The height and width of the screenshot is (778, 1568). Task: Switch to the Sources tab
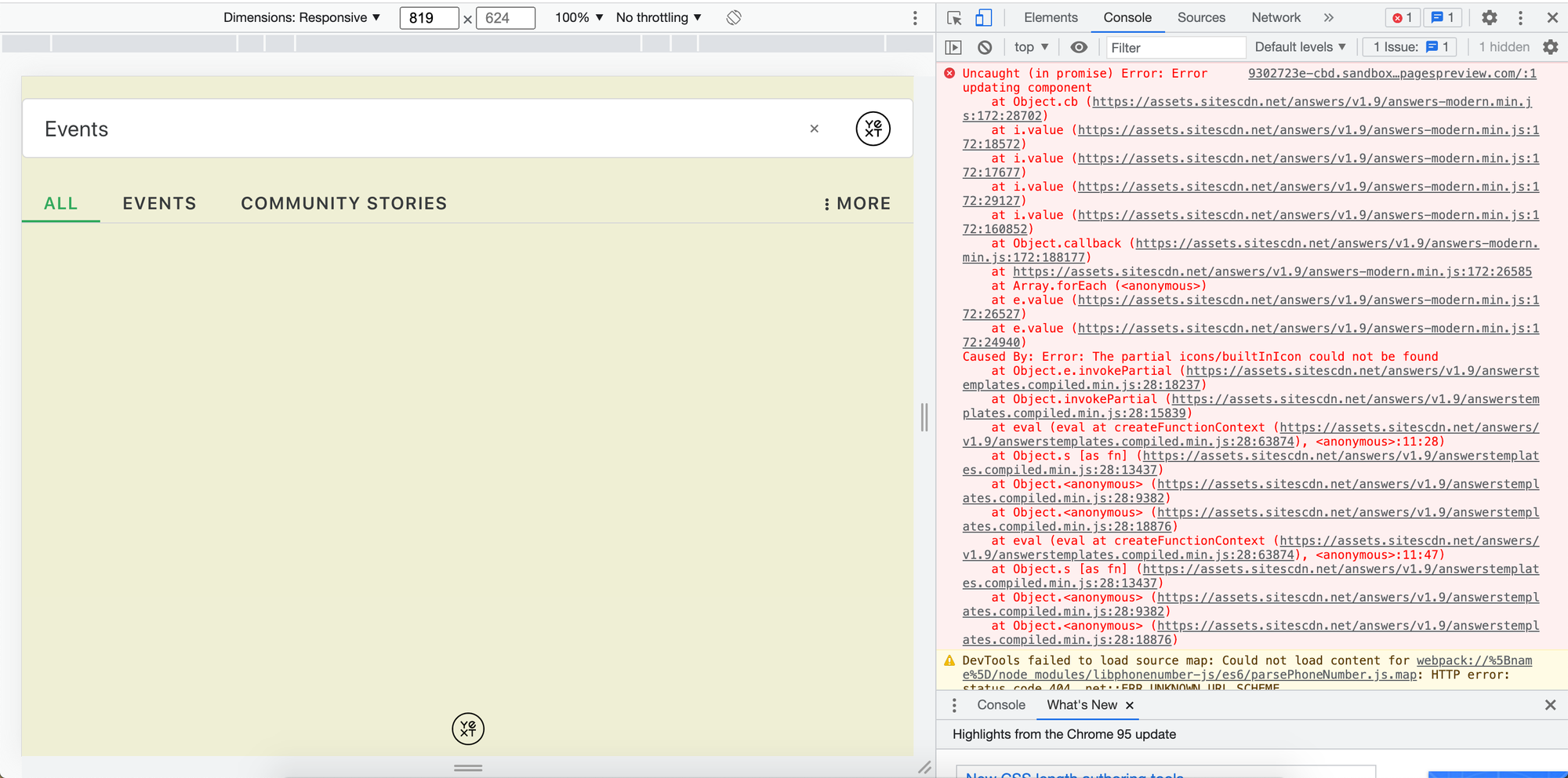1201,17
